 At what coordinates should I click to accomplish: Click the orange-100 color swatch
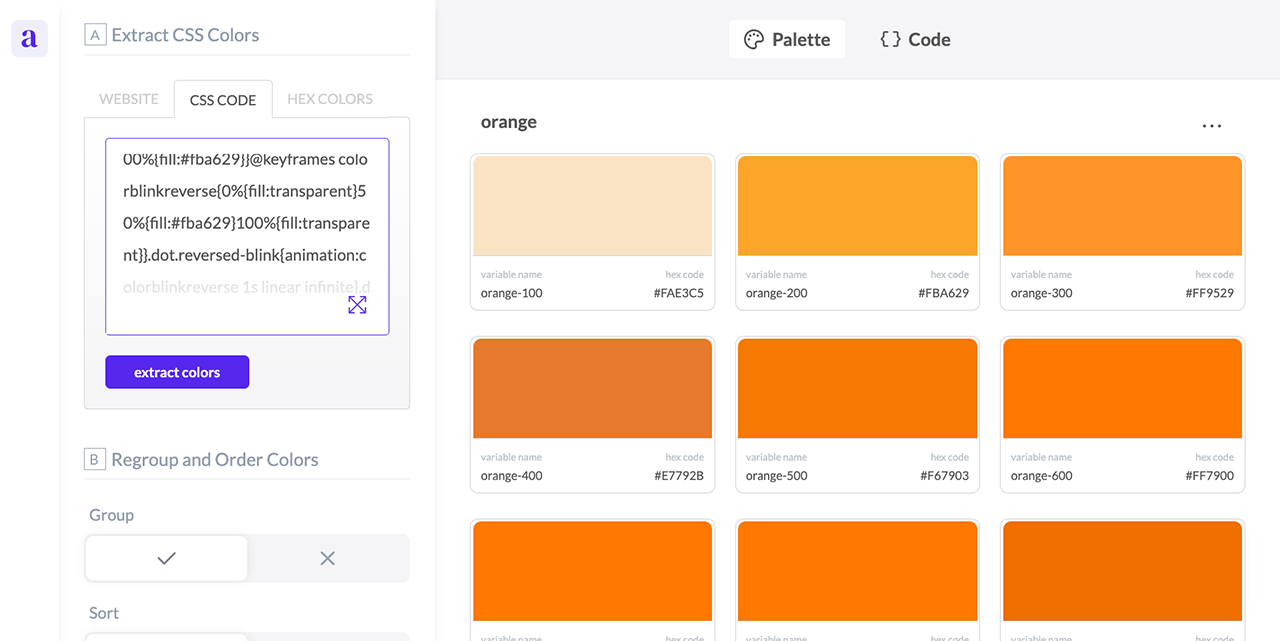point(592,206)
